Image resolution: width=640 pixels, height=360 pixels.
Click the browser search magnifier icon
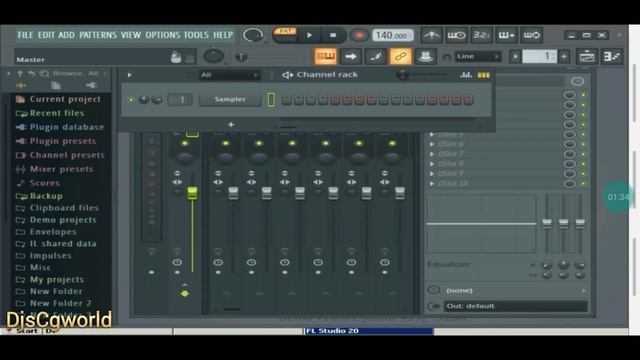tap(44, 73)
